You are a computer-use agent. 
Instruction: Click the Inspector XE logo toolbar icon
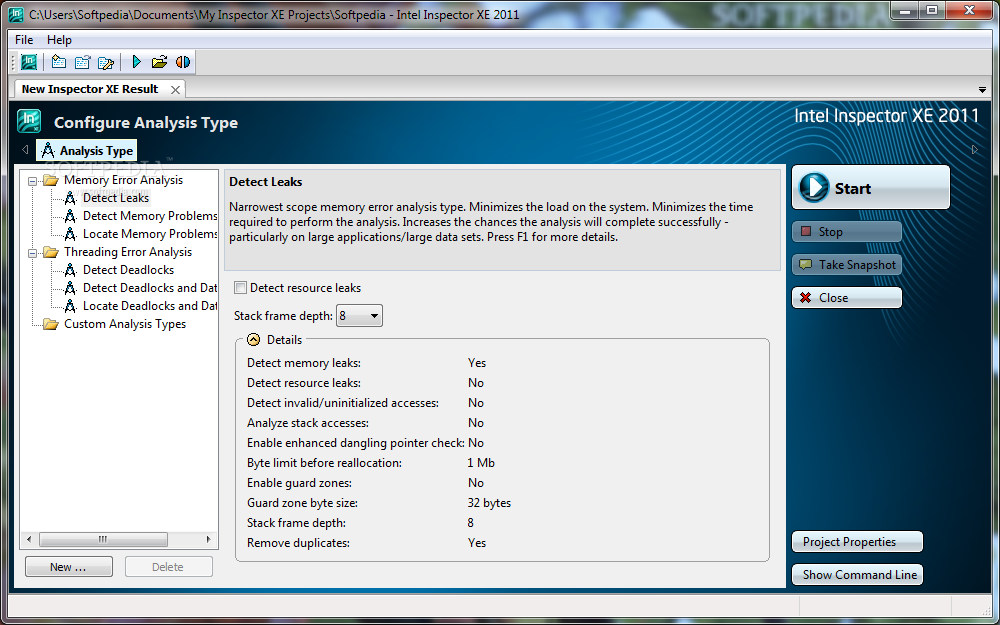point(29,62)
